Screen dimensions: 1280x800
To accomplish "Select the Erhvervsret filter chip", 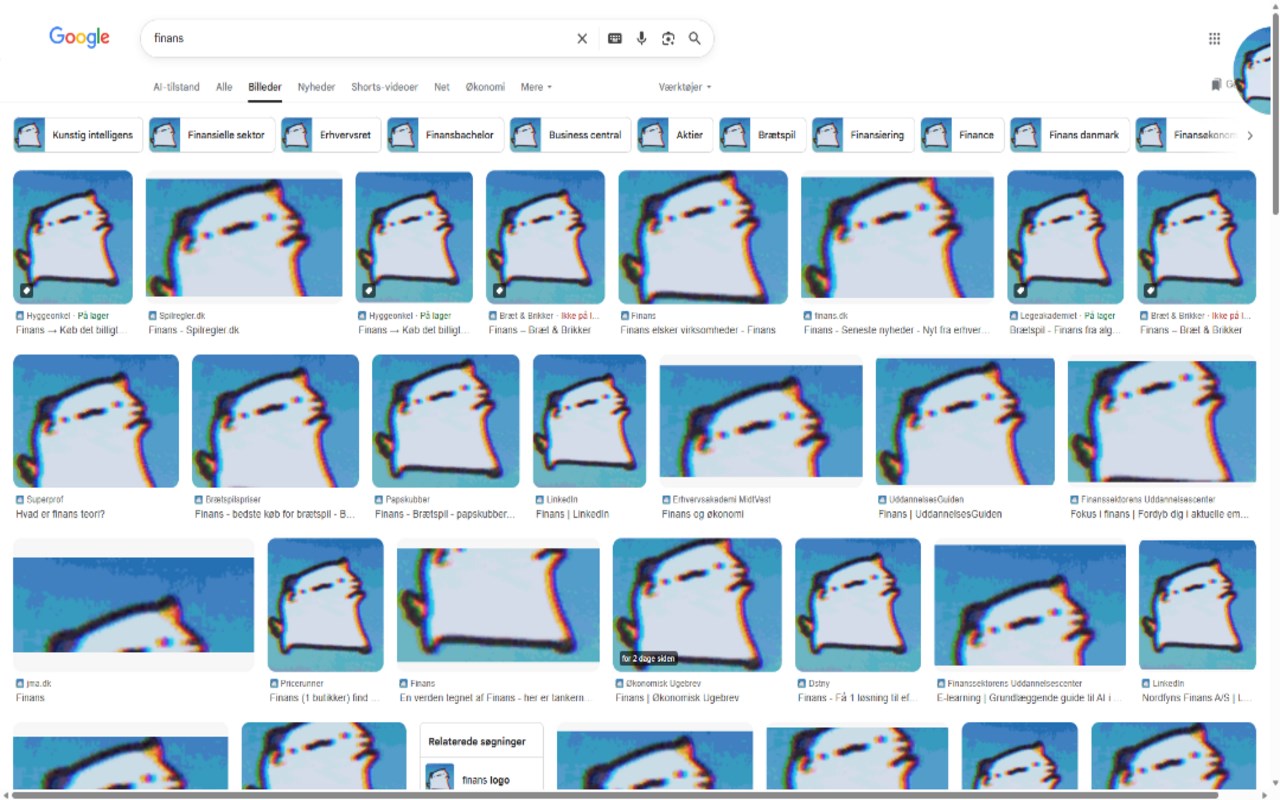I will 331,135.
